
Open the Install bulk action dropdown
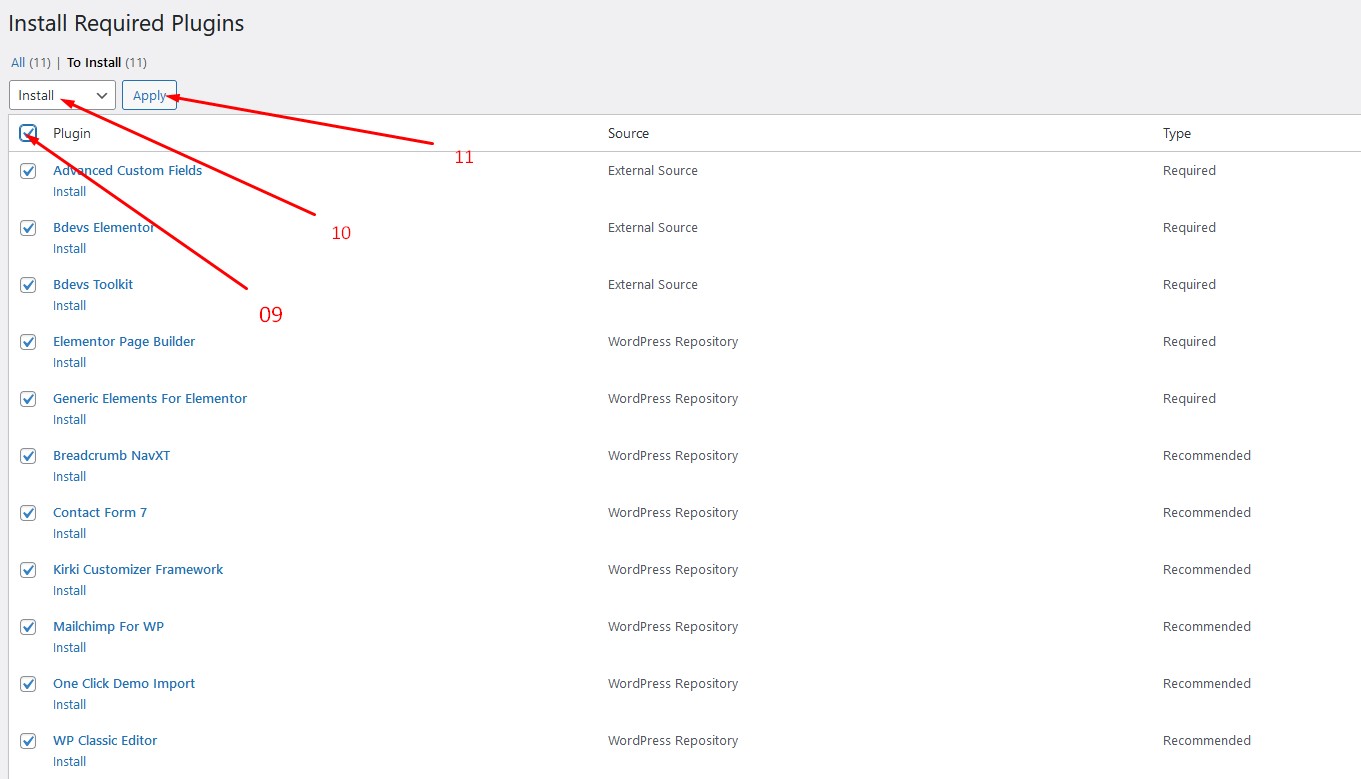(x=62, y=95)
